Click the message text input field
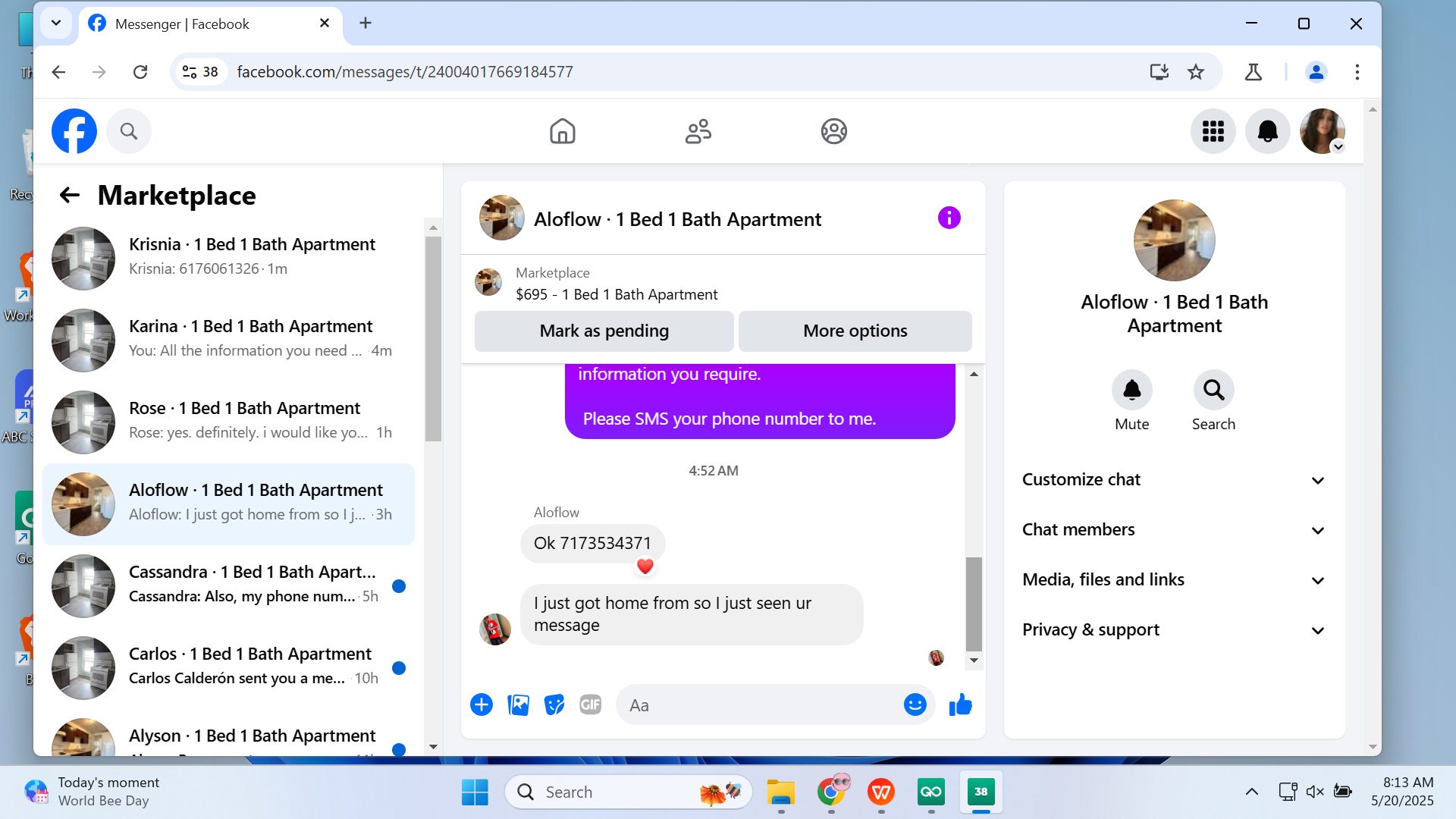This screenshot has height=819, width=1456. coord(758,705)
